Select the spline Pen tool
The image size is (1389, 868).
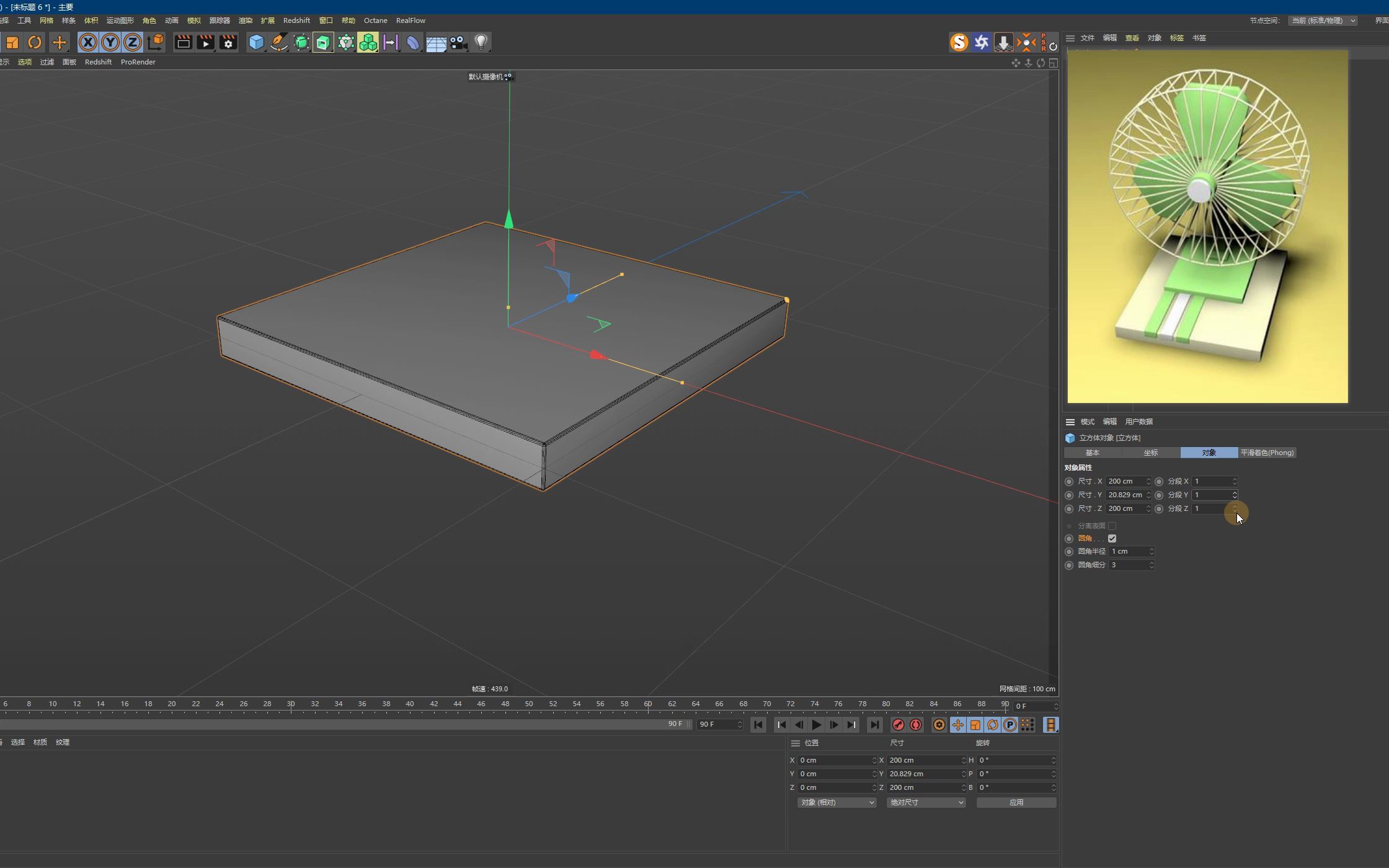click(278, 42)
